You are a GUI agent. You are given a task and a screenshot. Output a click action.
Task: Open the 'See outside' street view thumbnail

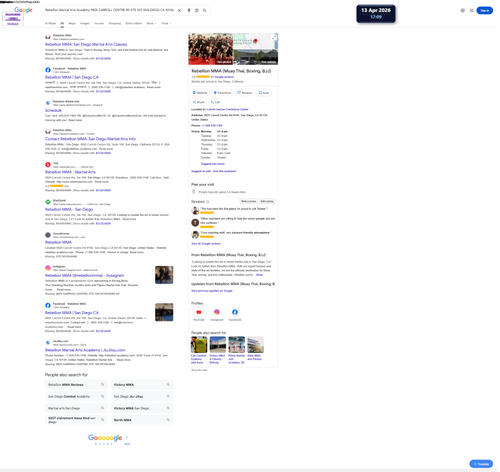click(x=257, y=57)
